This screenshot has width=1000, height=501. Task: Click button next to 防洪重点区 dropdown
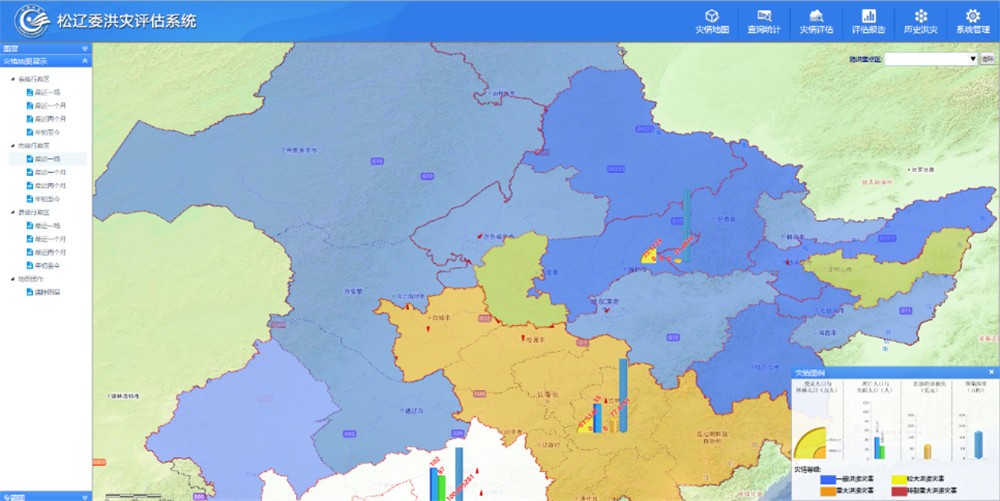(988, 59)
